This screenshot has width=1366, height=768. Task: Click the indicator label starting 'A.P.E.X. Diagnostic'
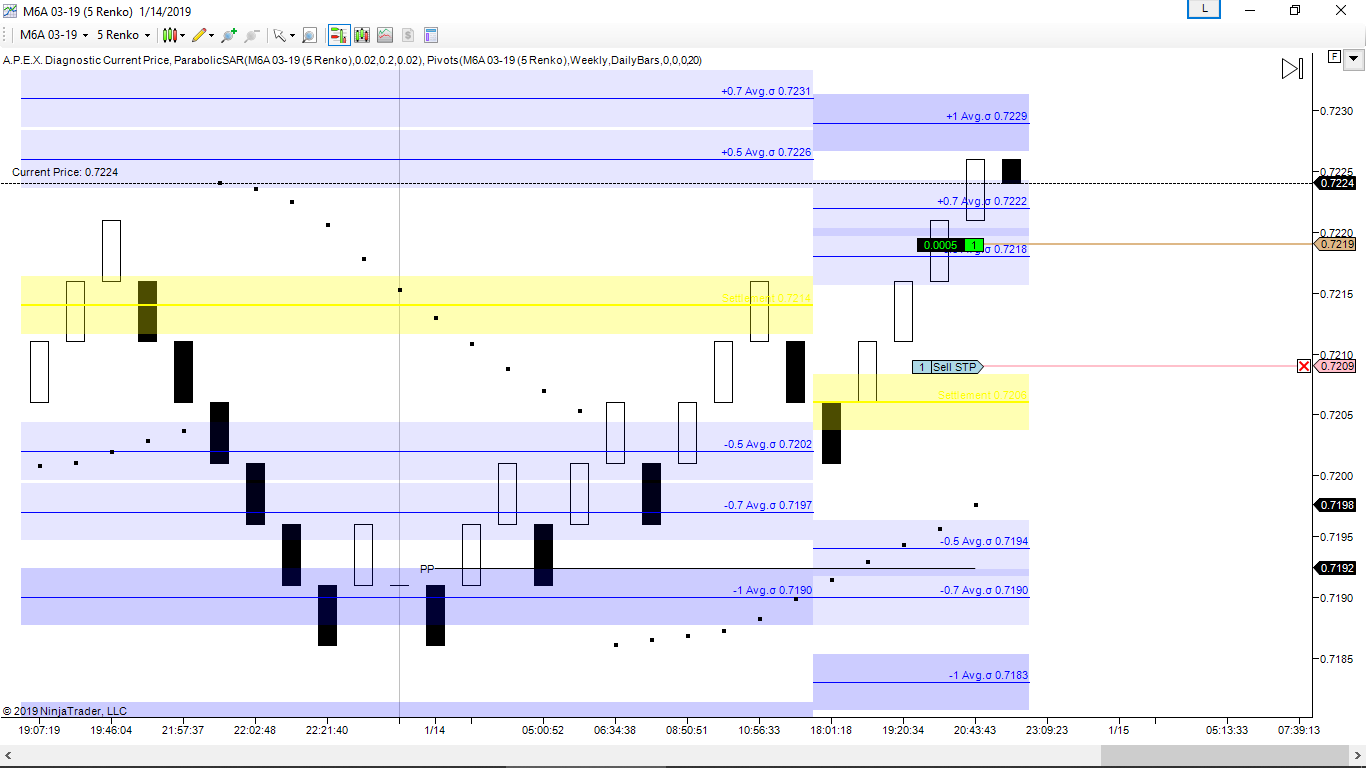coord(352,60)
